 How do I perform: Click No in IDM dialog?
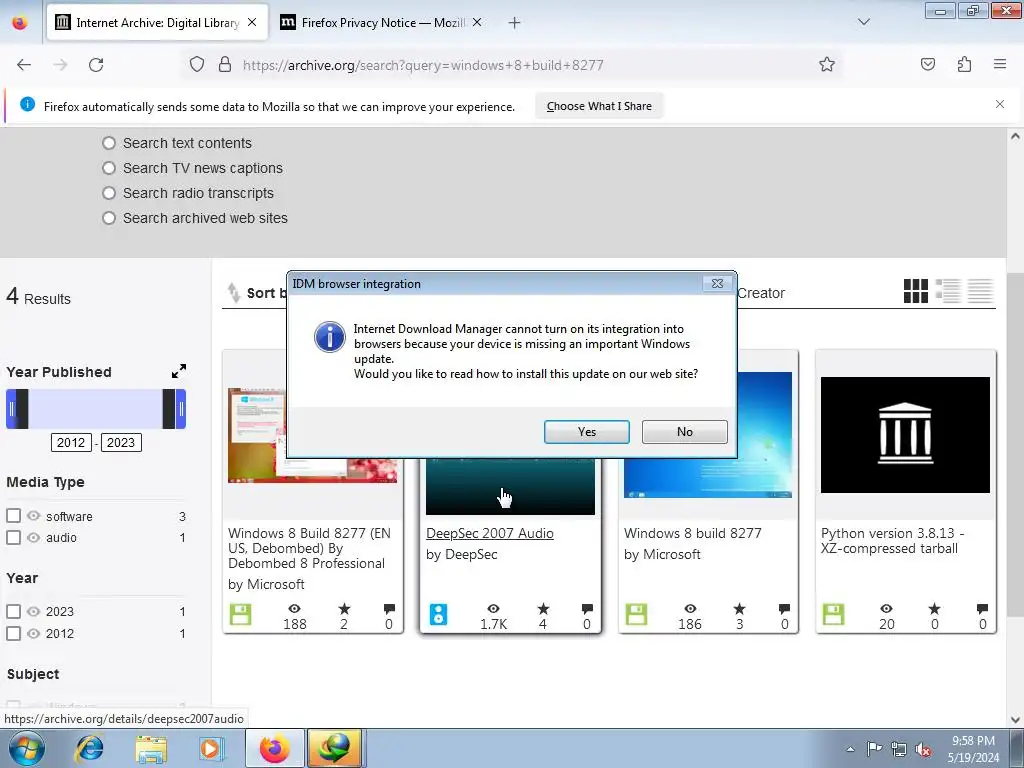pyautogui.click(x=684, y=432)
